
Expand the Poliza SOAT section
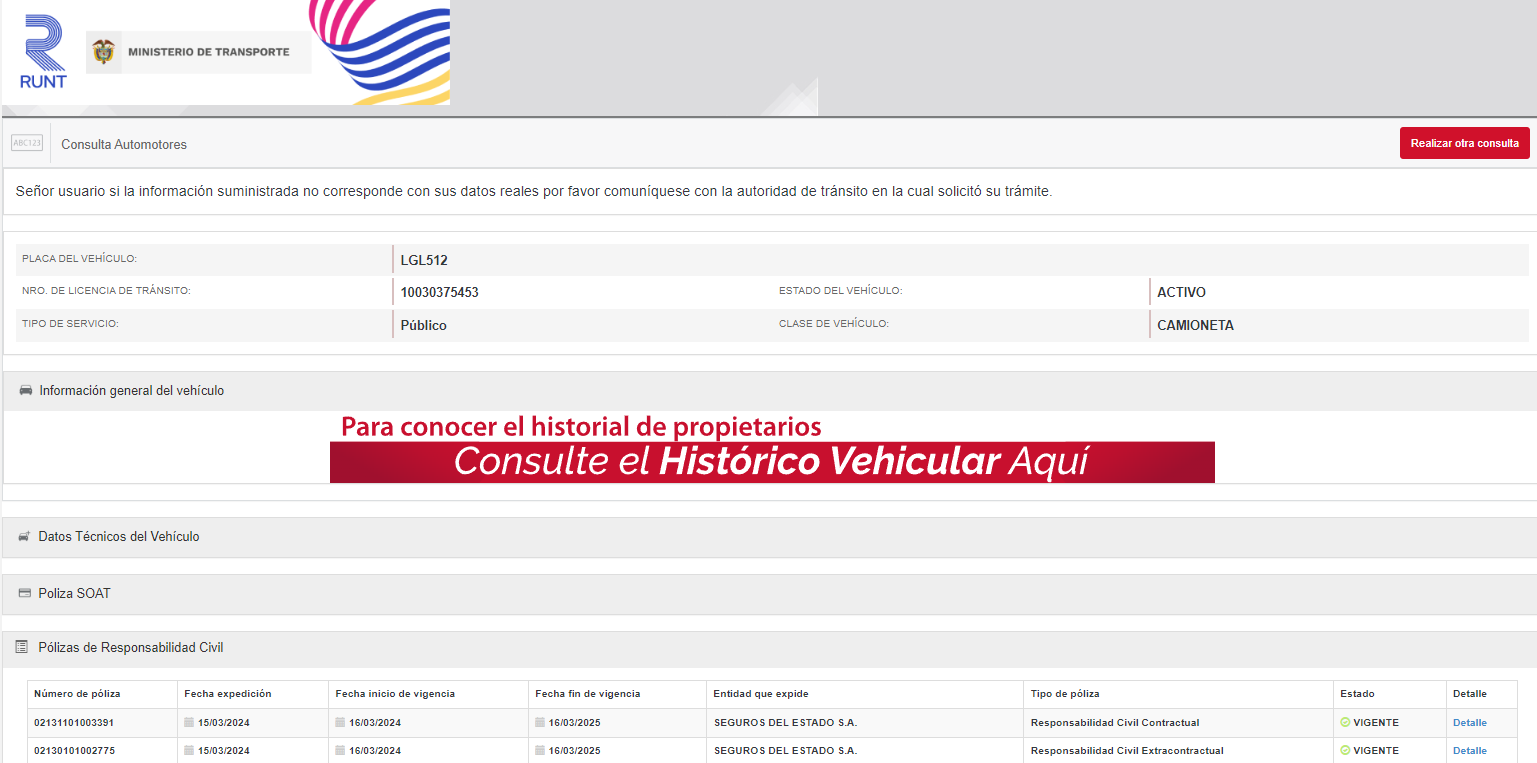(x=74, y=593)
